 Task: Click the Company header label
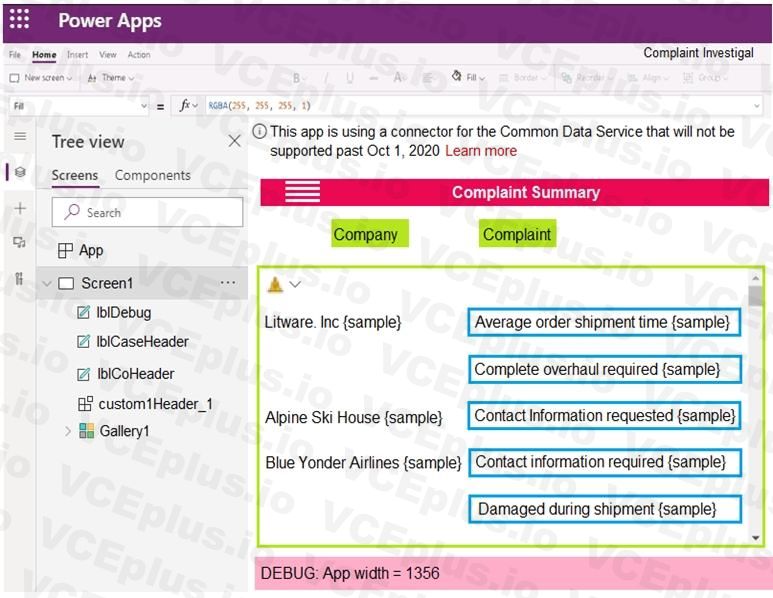pyautogui.click(x=370, y=234)
